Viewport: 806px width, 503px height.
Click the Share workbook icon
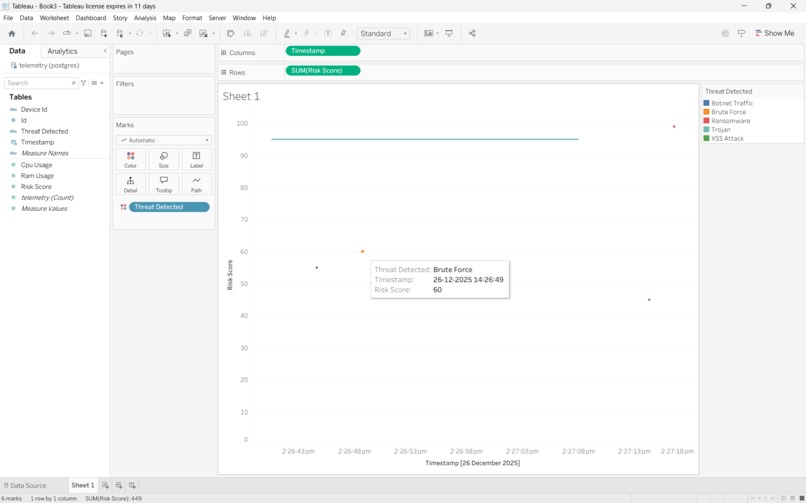[x=472, y=33]
